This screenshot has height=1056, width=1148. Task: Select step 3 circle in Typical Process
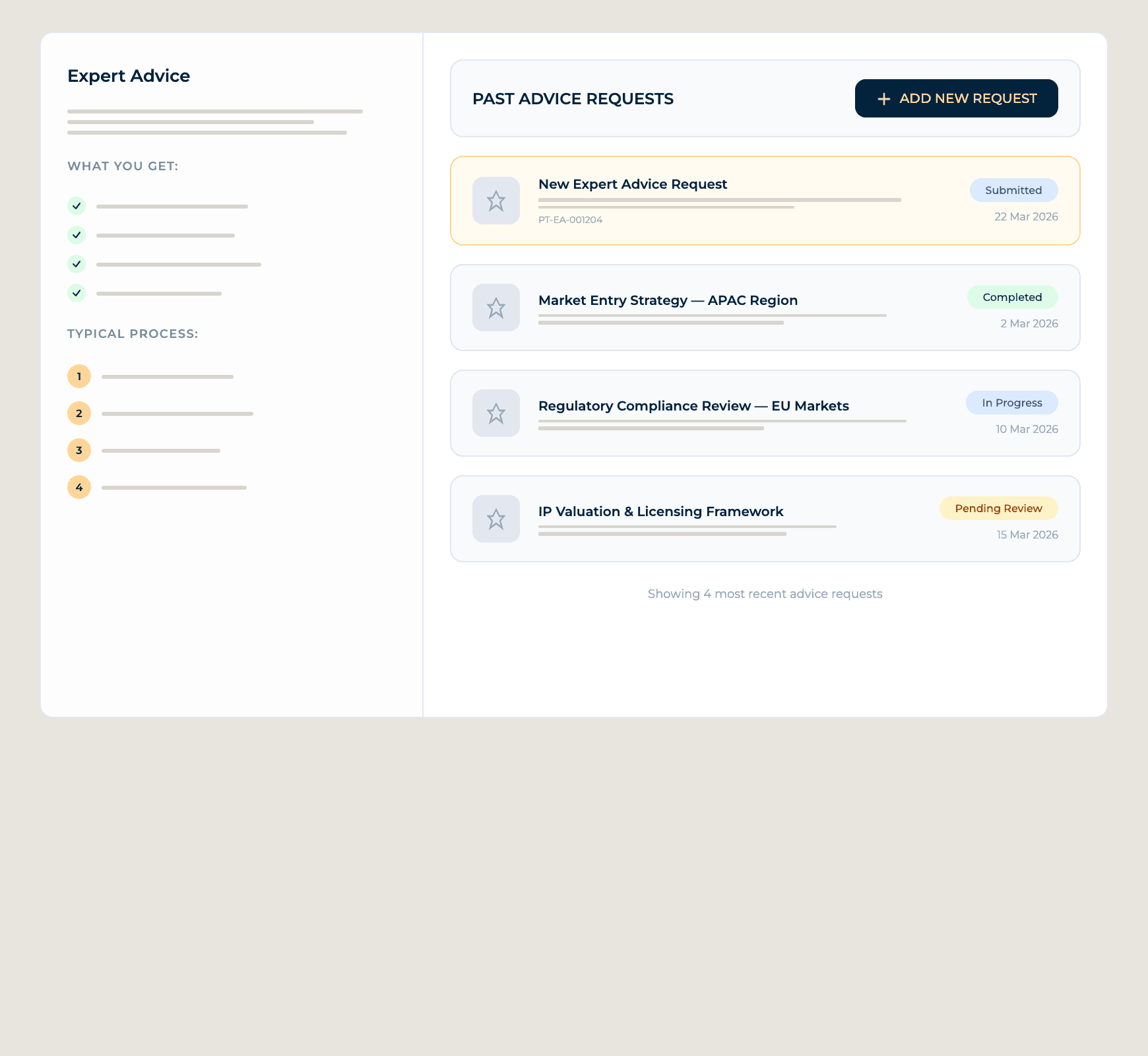point(79,450)
